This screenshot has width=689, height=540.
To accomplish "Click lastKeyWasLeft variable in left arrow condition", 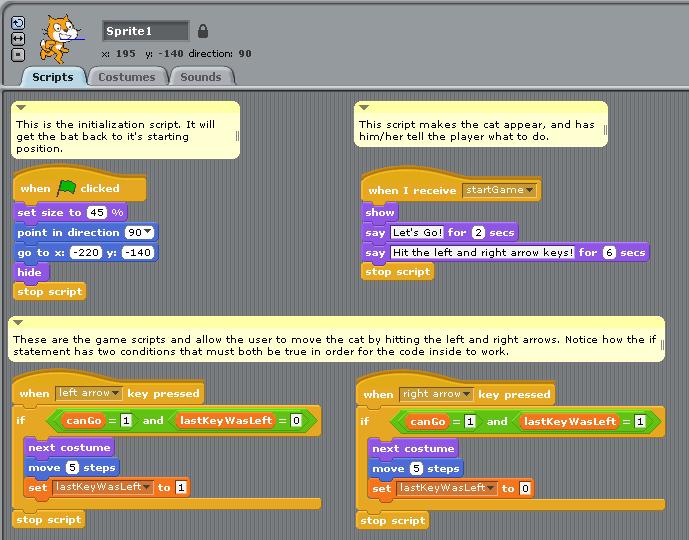I will click(x=226, y=420).
